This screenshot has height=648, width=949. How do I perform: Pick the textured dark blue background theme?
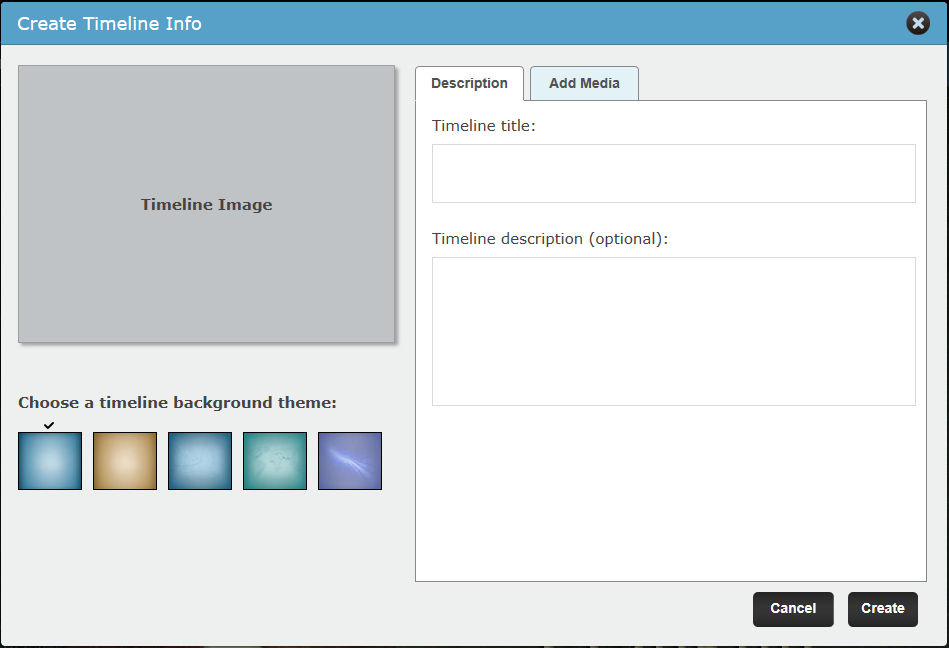tap(200, 460)
